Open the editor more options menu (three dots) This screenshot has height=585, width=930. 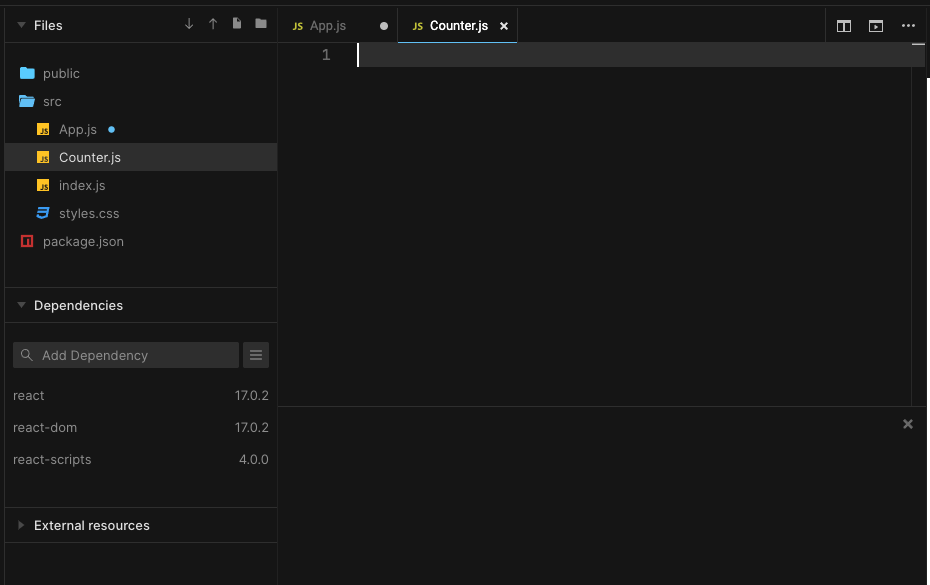[x=907, y=26]
